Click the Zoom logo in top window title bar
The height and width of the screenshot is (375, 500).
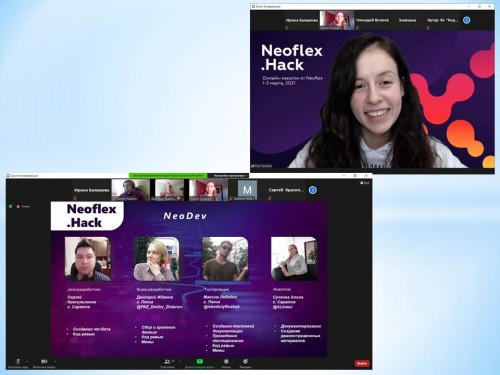pos(254,6)
